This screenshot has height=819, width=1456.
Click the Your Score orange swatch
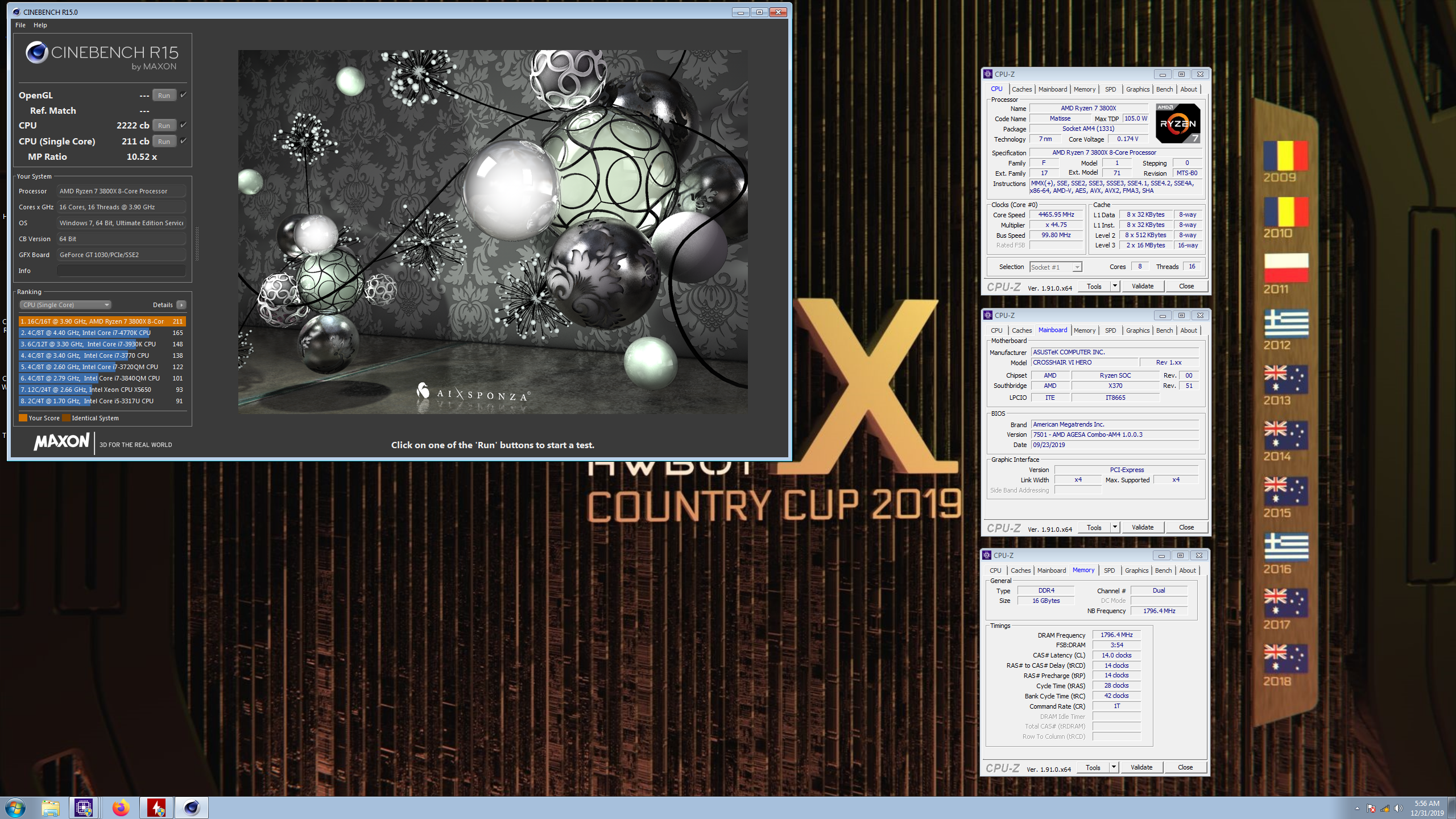click(23, 418)
